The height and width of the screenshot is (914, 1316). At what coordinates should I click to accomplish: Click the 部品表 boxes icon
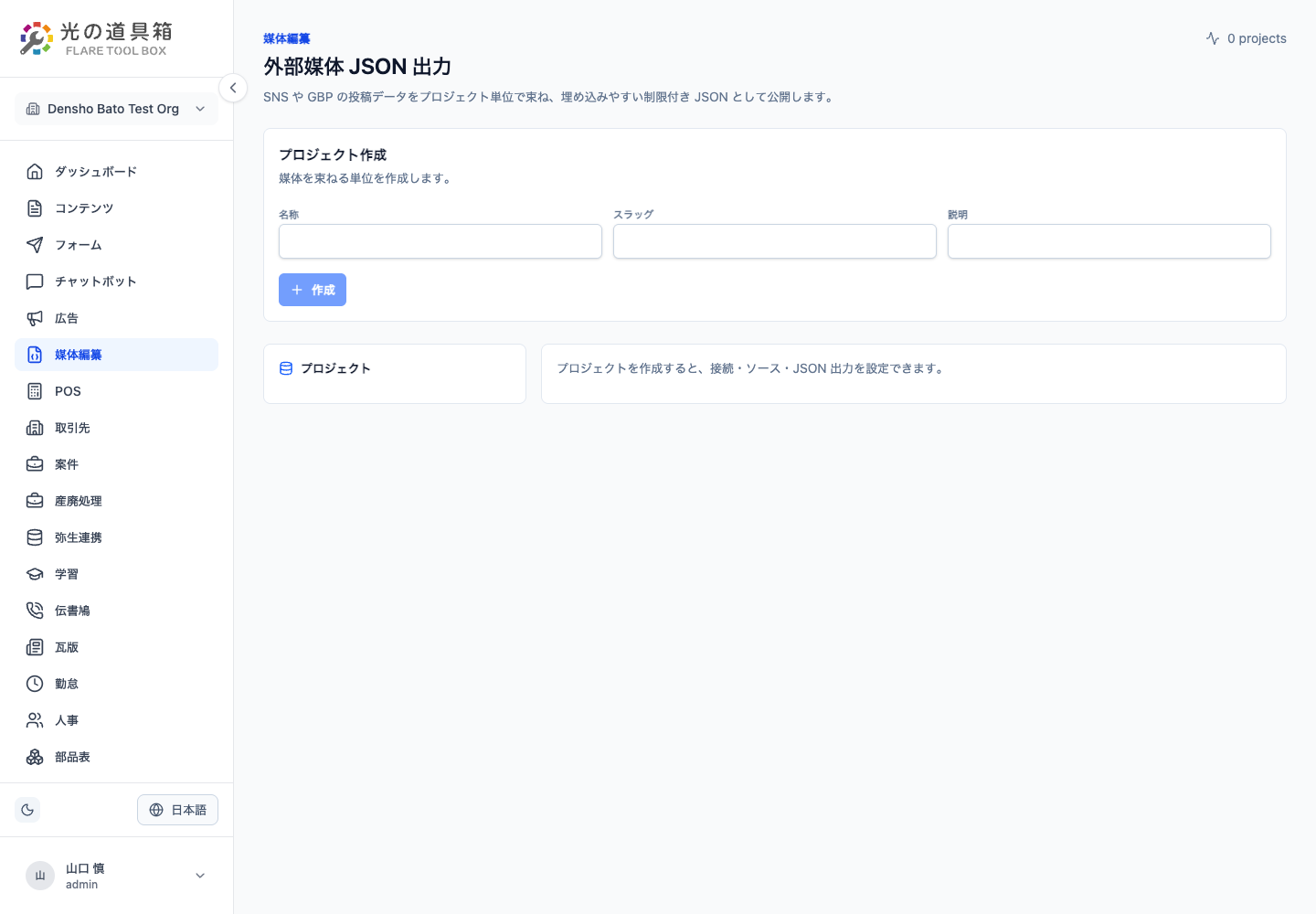35,757
